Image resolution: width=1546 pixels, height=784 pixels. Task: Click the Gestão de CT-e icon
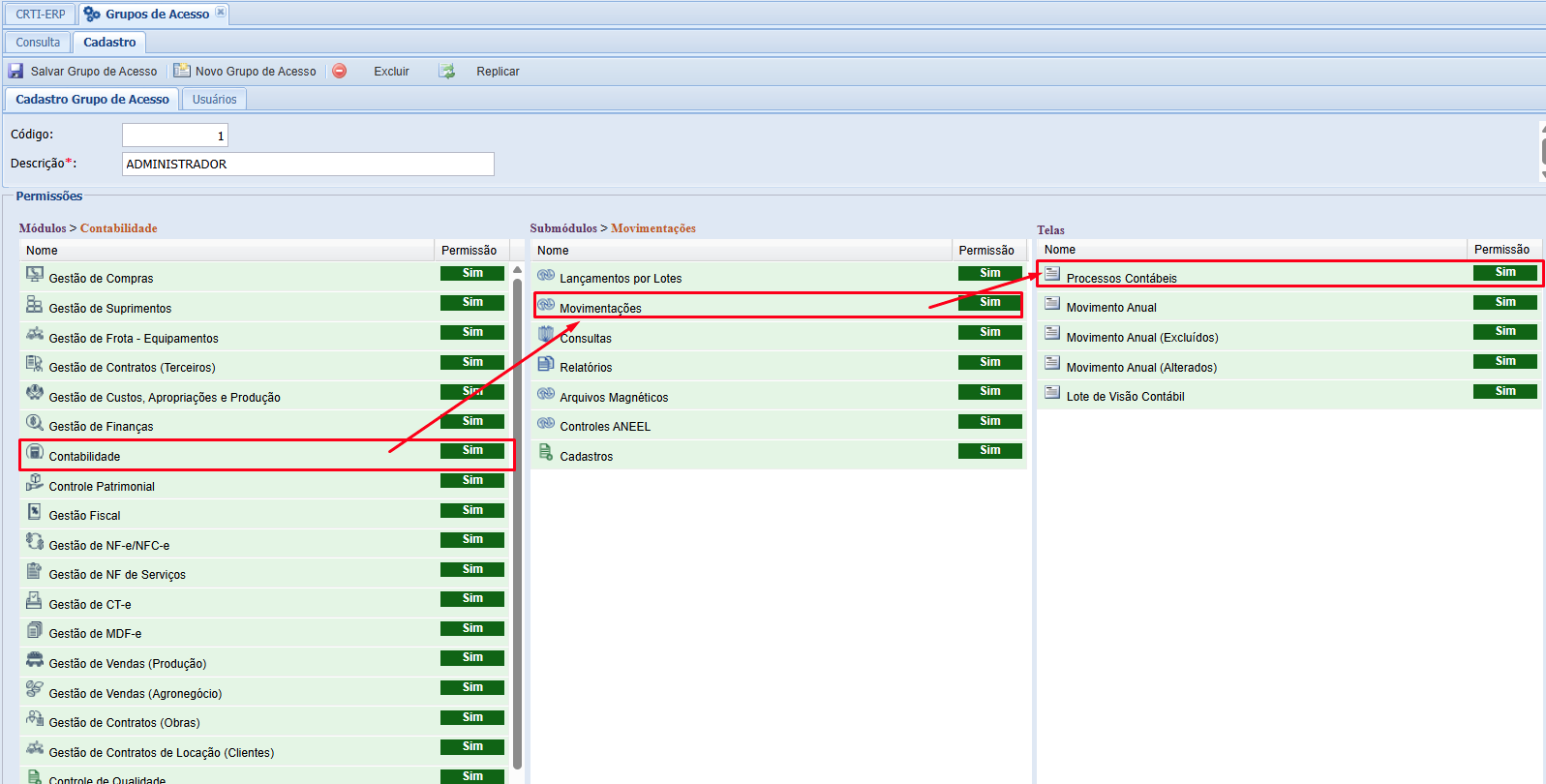[x=35, y=601]
